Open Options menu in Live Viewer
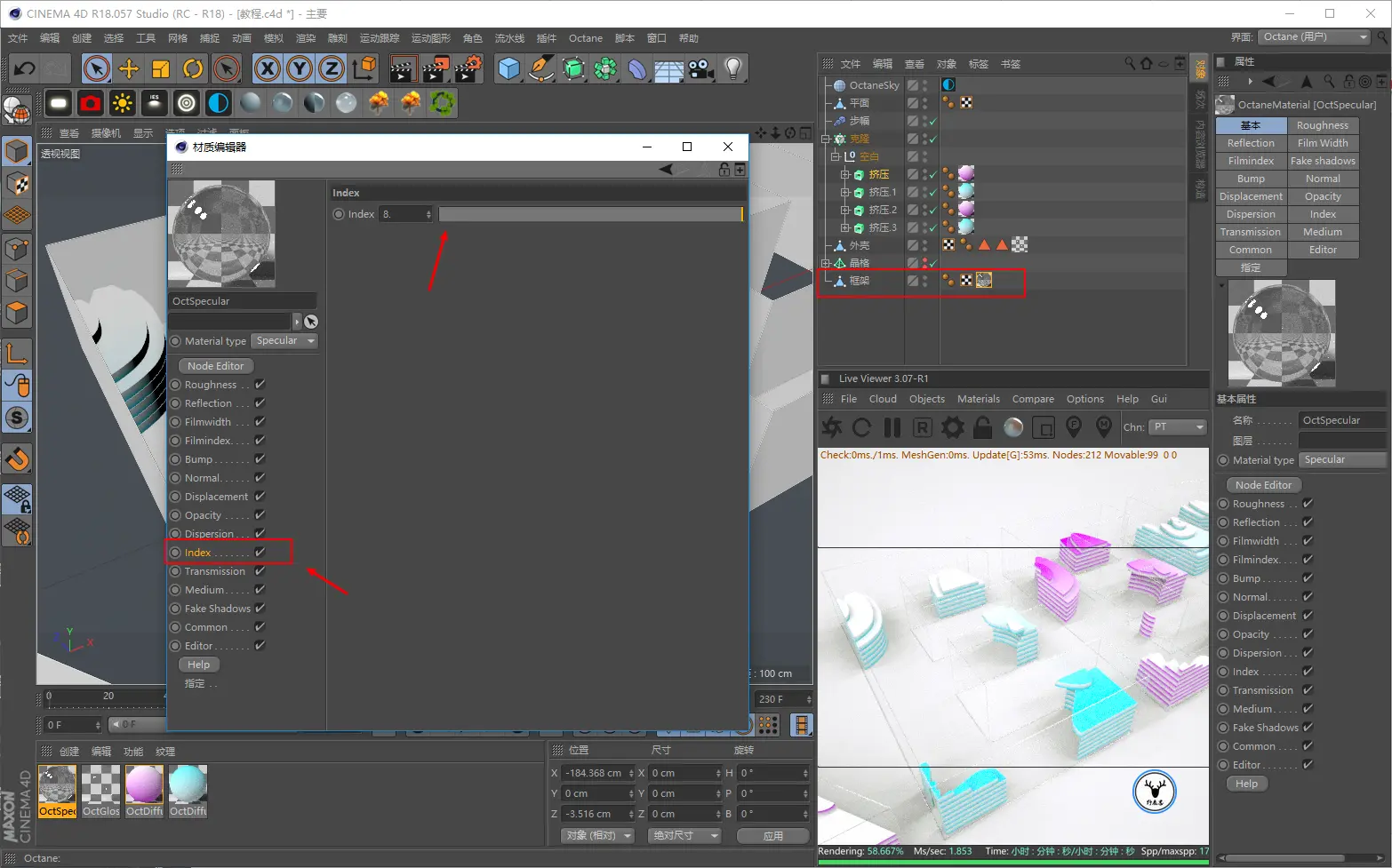The image size is (1392, 868). (1084, 399)
